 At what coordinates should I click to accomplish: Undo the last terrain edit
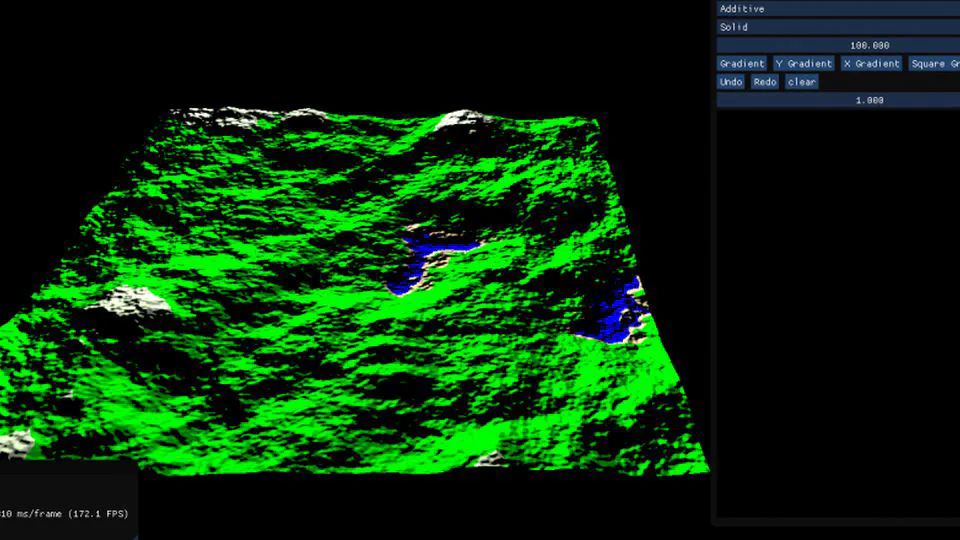(730, 82)
